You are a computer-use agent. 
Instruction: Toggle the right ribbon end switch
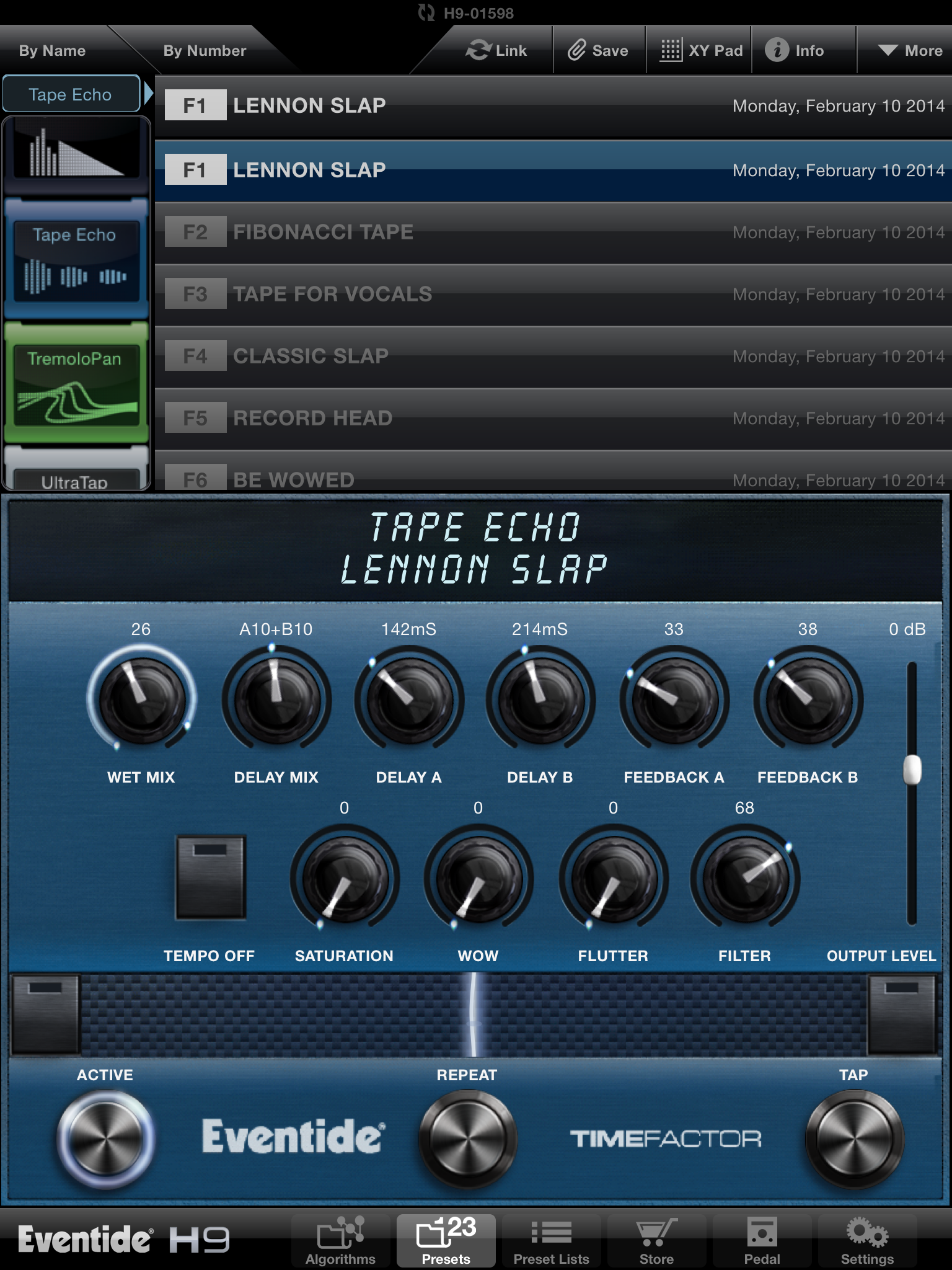(x=902, y=1015)
